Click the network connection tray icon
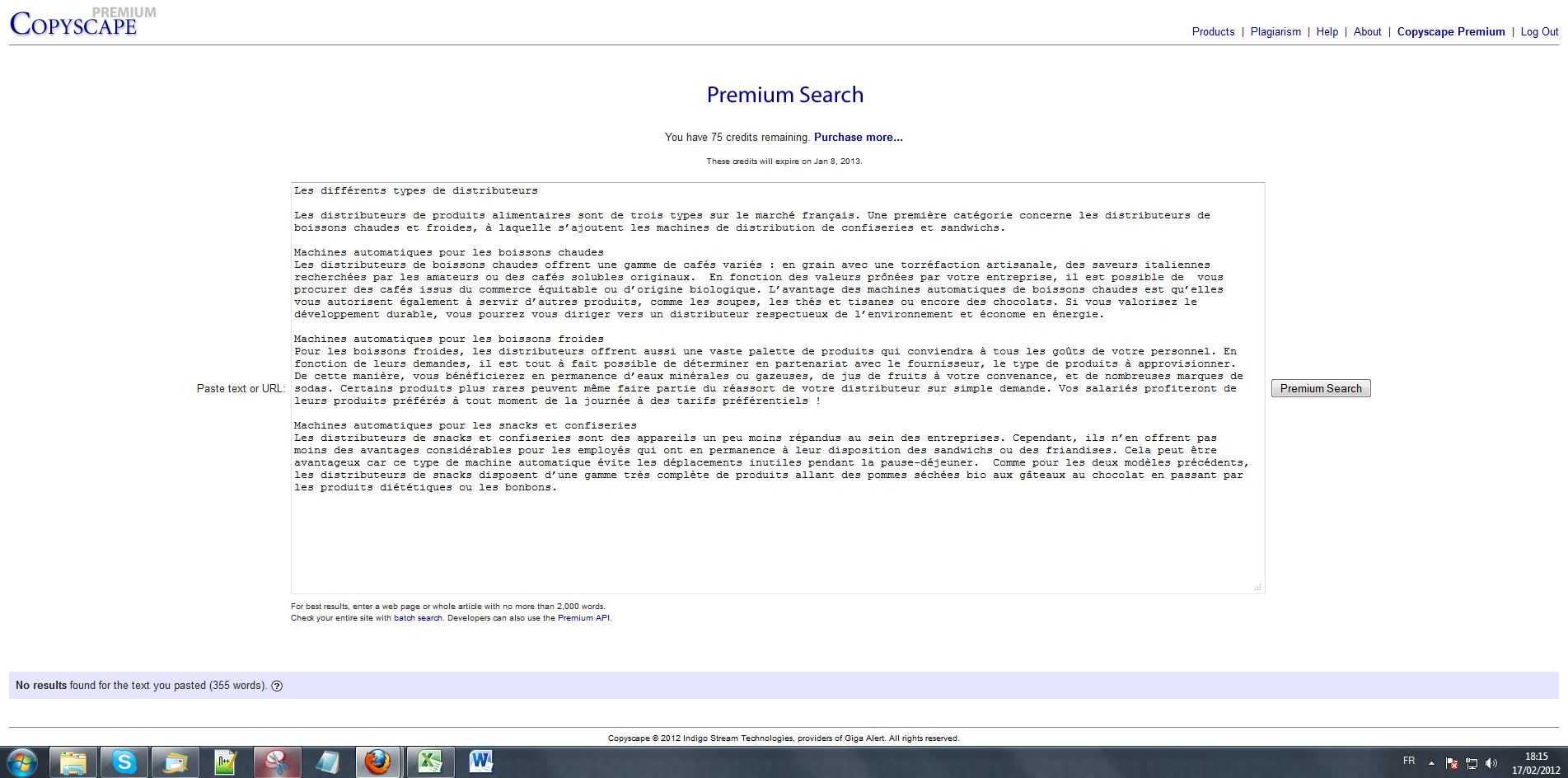Viewport: 1568px width, 778px height. [1472, 763]
